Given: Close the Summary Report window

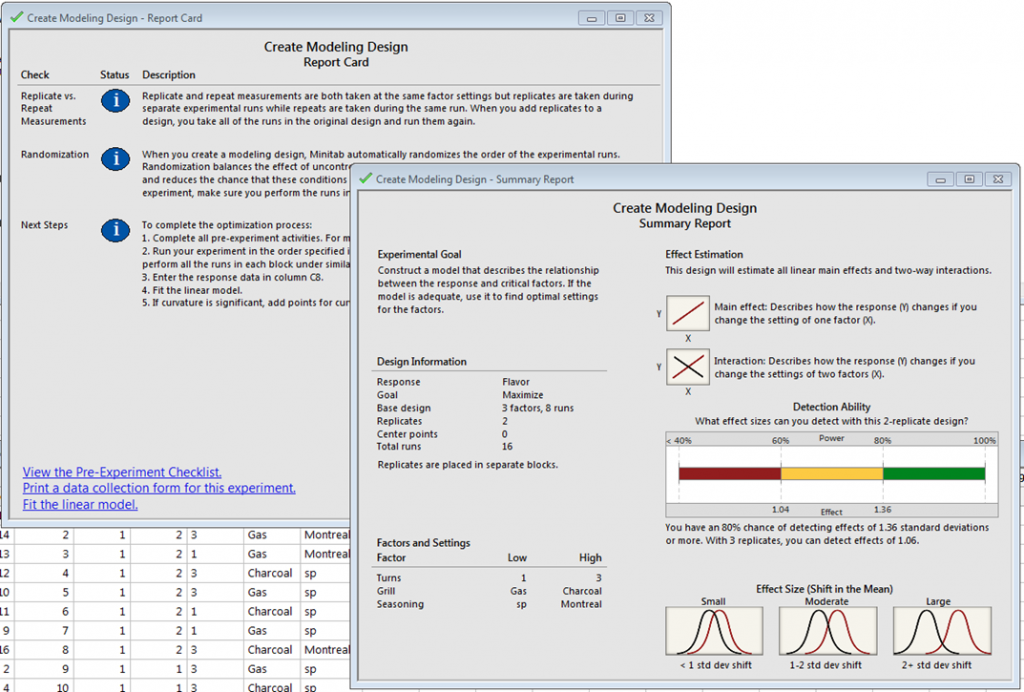Looking at the screenshot, I should (998, 180).
